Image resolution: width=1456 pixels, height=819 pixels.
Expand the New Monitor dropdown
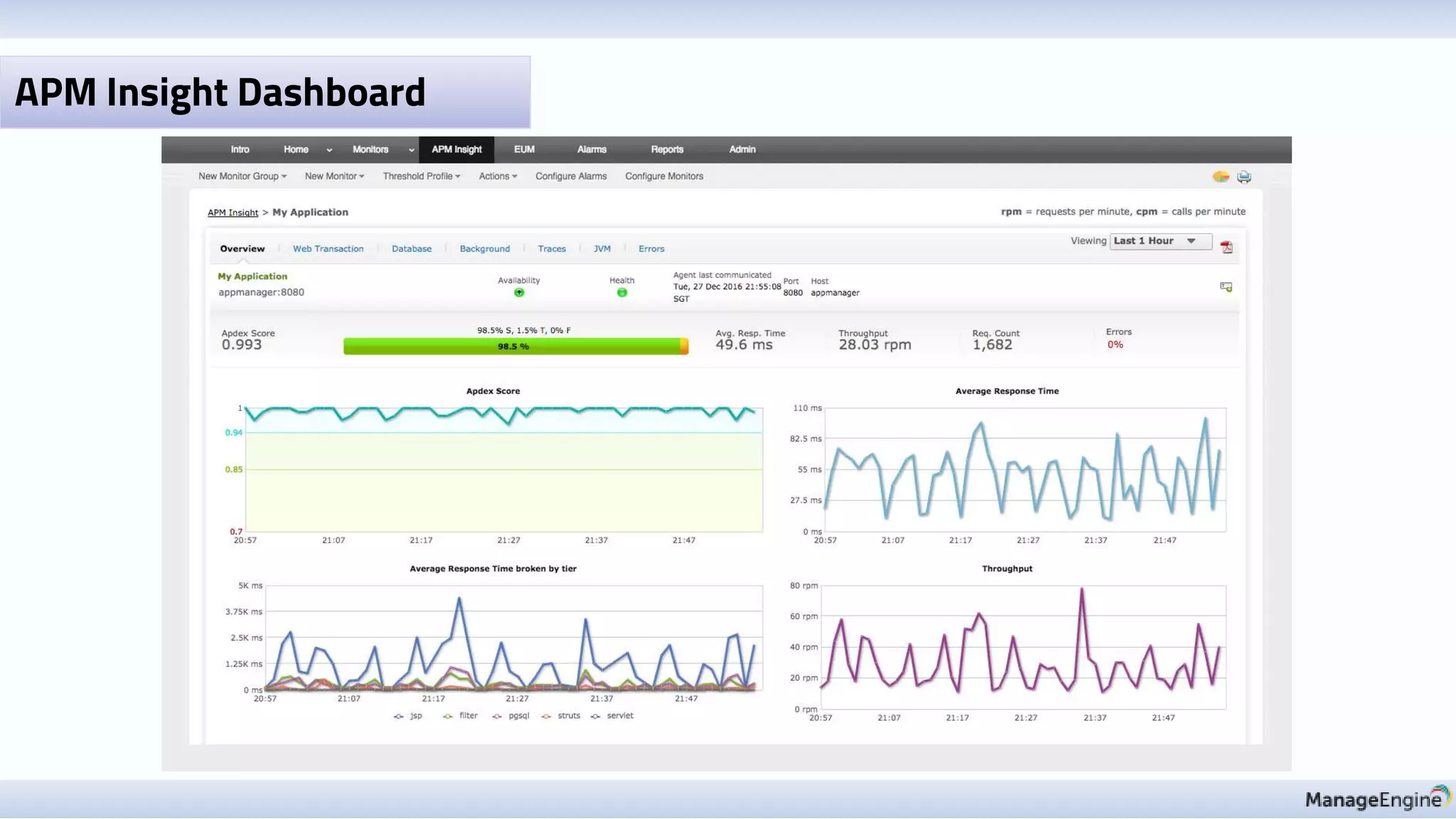tap(334, 176)
